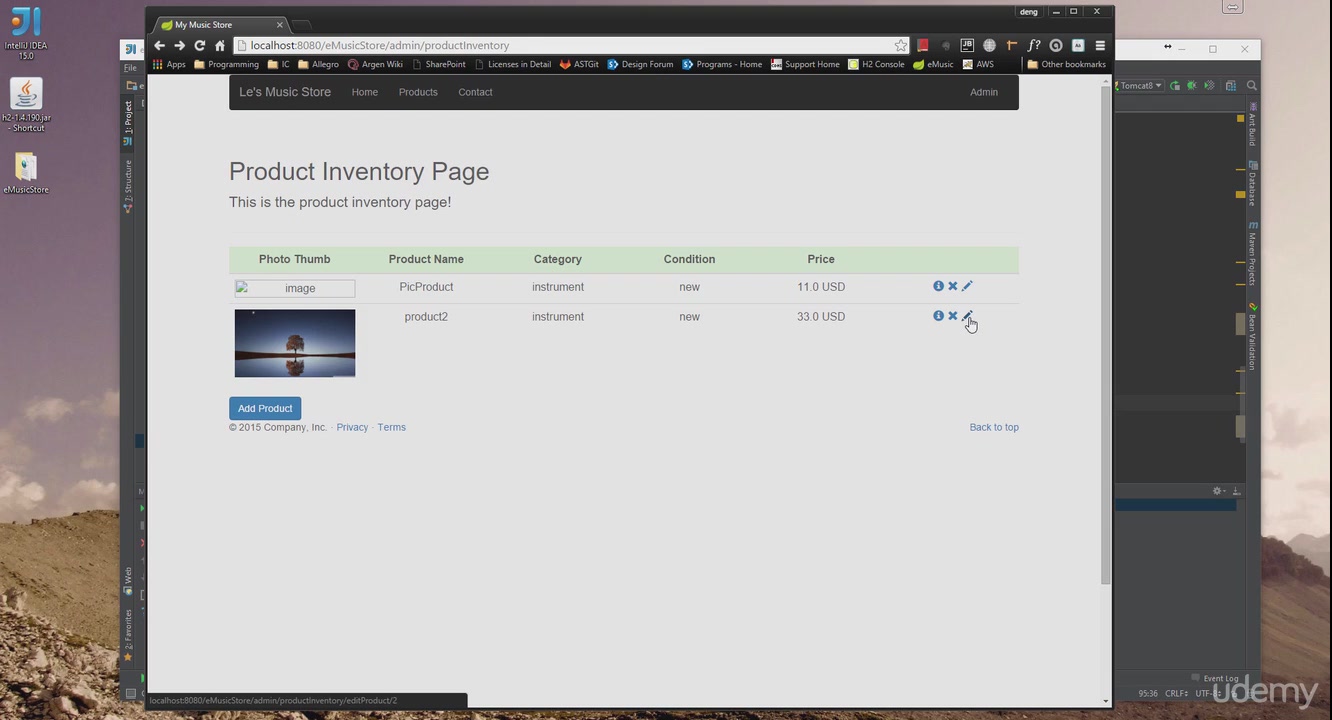The image size is (1332, 720).
Task: Close the My Music Store tab
Action: (280, 24)
